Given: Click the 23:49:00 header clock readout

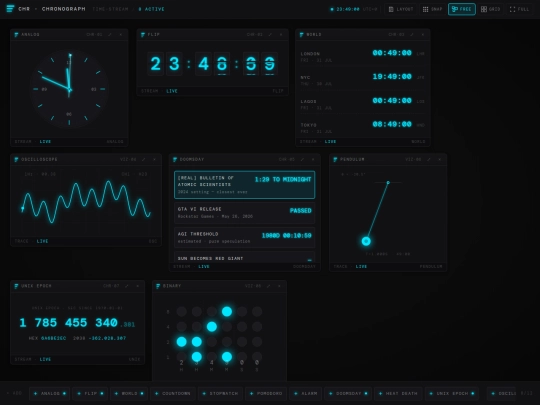Looking at the screenshot, I should [x=347, y=9].
